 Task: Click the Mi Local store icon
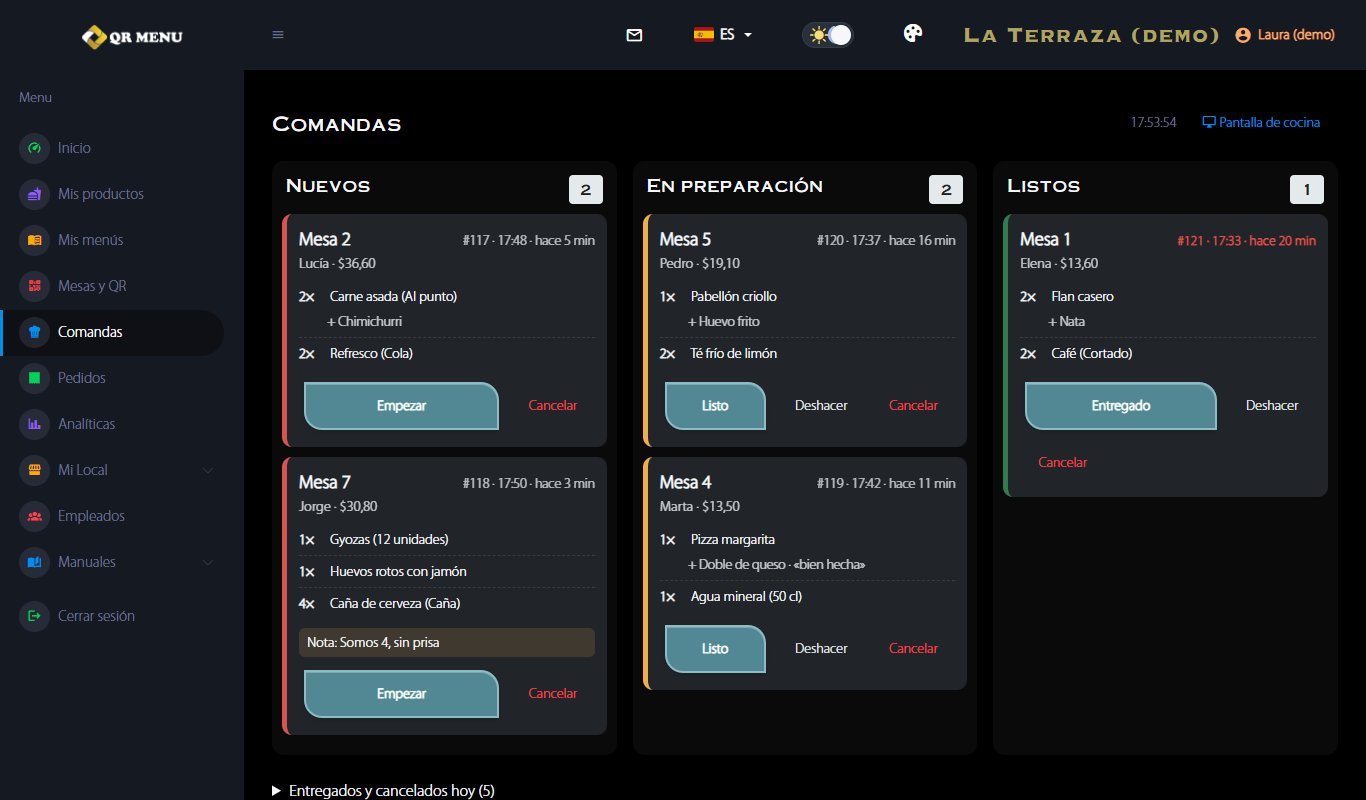tap(35, 470)
